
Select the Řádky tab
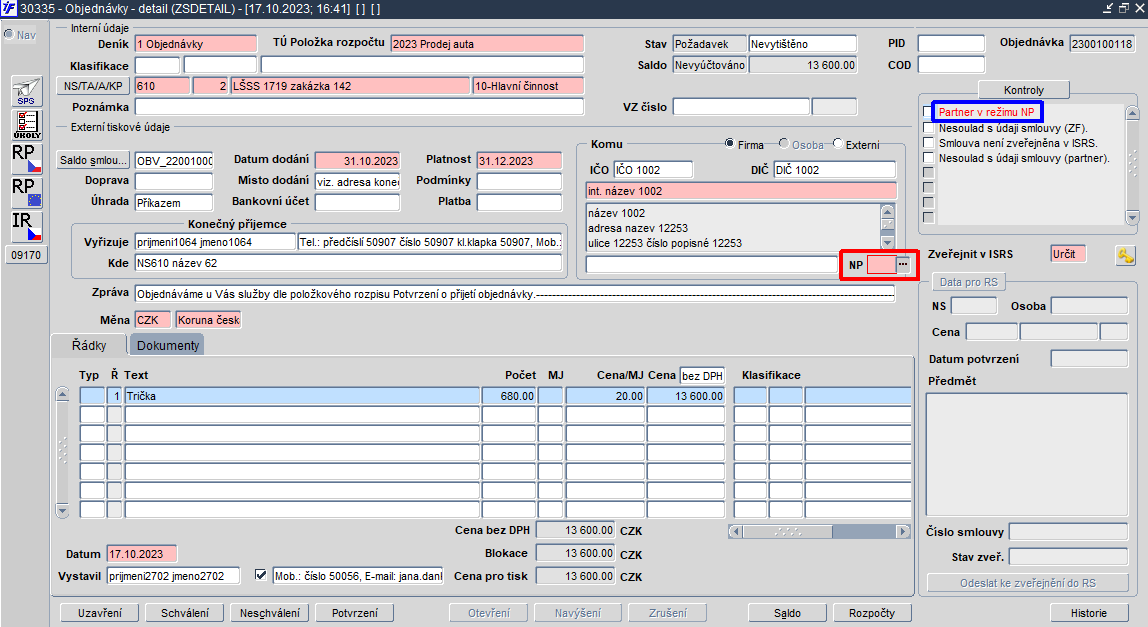click(x=89, y=345)
